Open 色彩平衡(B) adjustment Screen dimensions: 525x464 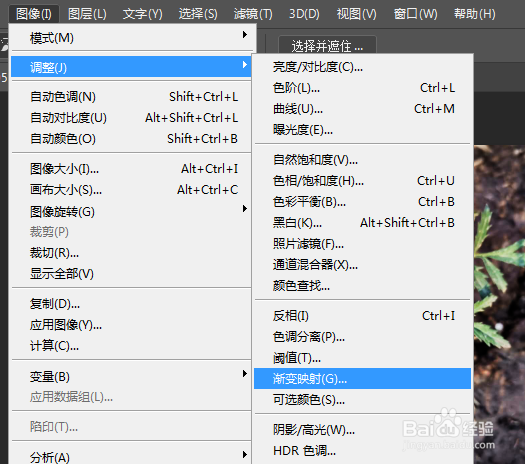pyautogui.click(x=362, y=202)
